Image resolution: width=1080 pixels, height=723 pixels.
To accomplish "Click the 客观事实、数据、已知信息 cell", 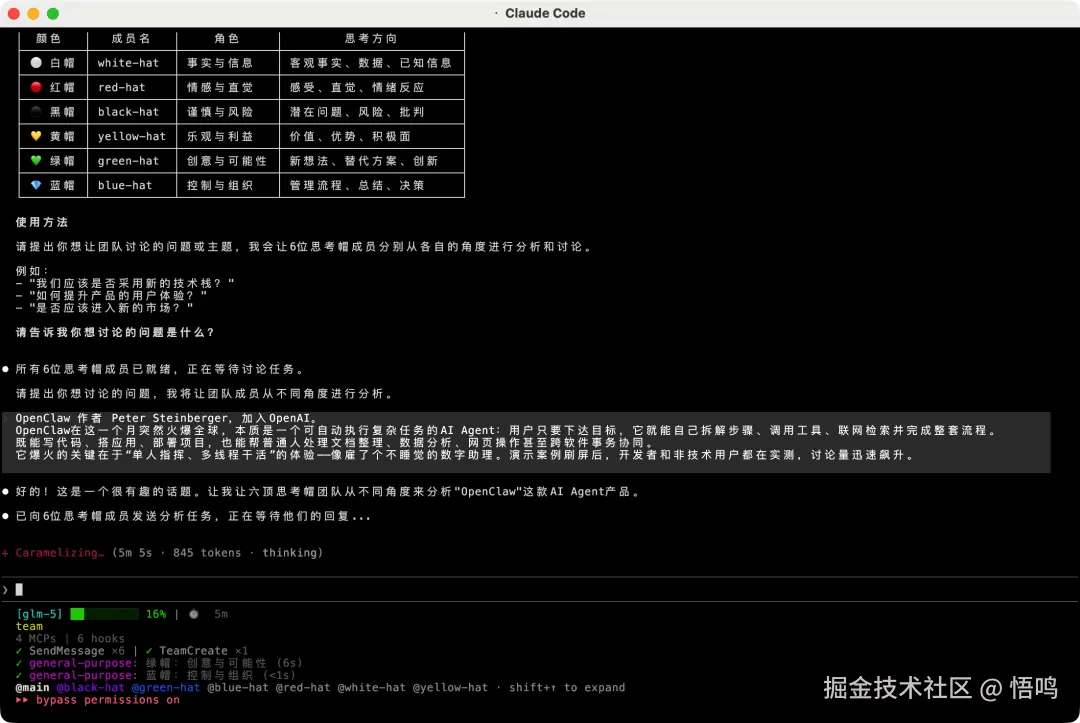I will tap(371, 63).
